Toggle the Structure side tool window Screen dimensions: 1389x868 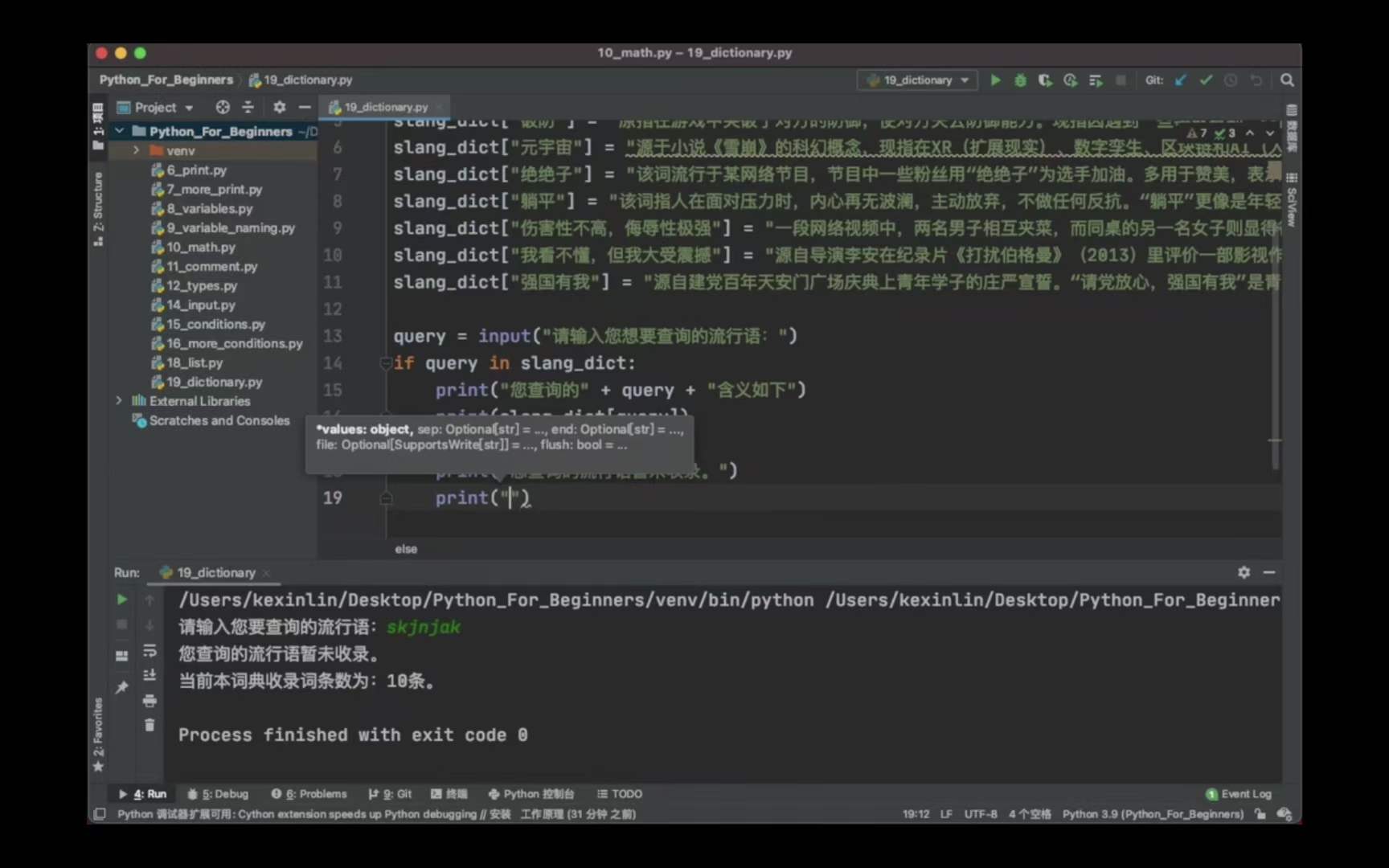98,209
